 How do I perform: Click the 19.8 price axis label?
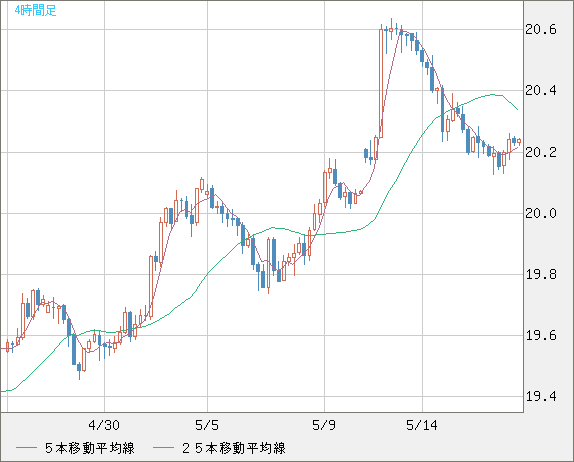[541, 274]
